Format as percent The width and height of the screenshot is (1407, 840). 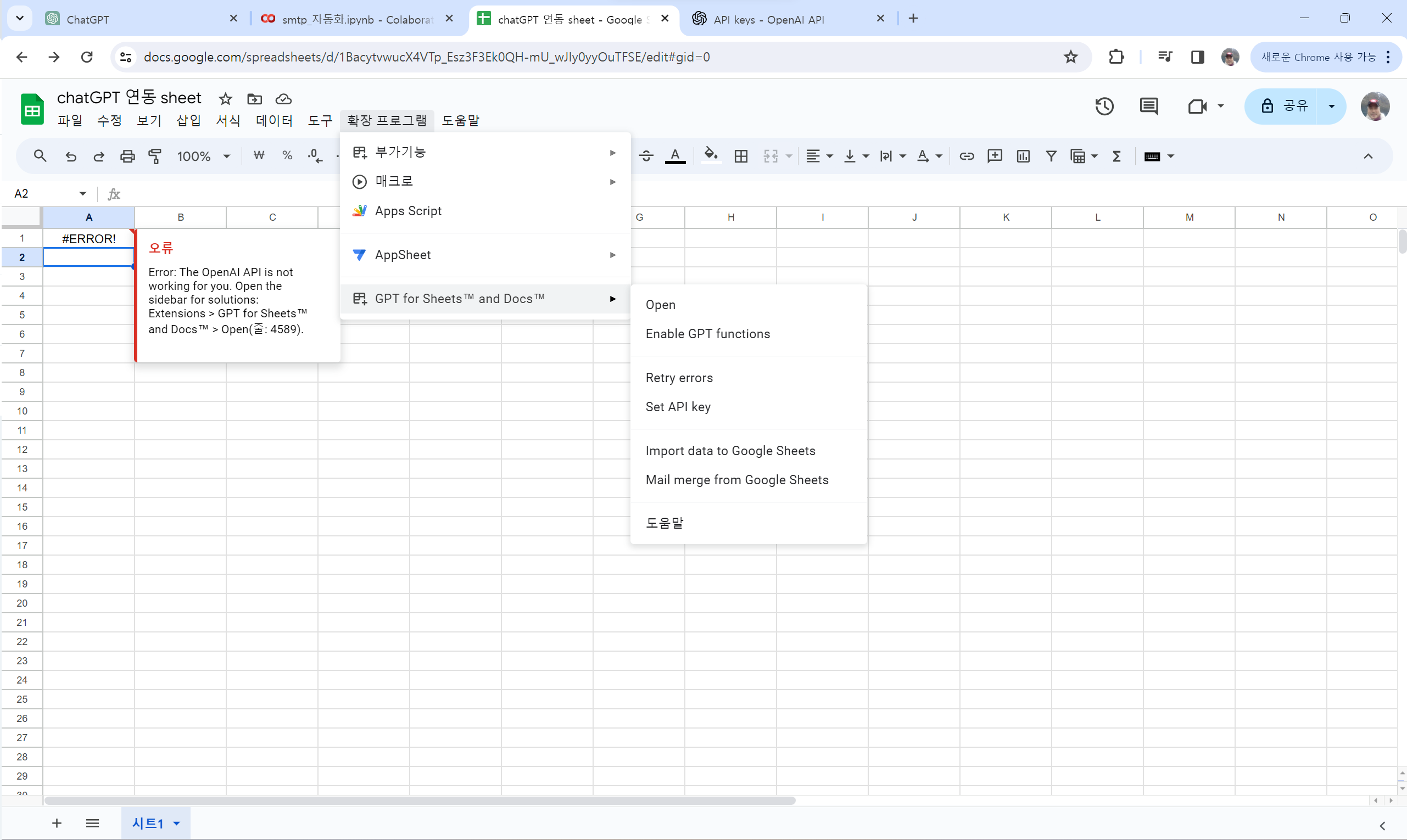tap(287, 156)
